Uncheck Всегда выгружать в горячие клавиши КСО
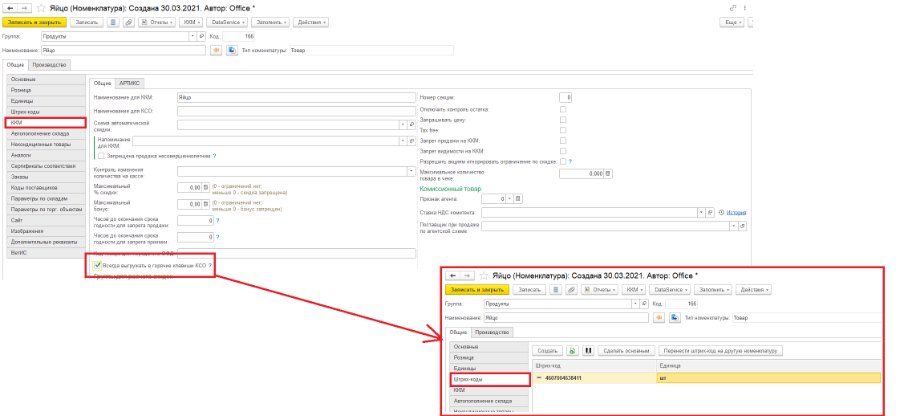This screenshot has width=900, height=416. pos(98,266)
